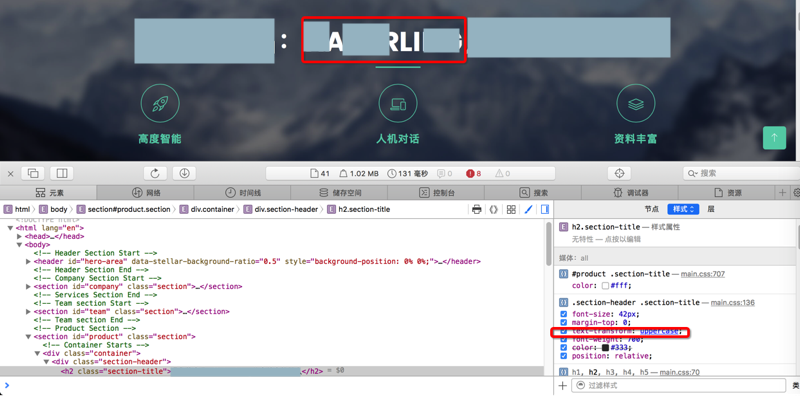Screen dimensions: 800x396
Task: Select div.container in breadcrumb path
Action: pos(208,209)
